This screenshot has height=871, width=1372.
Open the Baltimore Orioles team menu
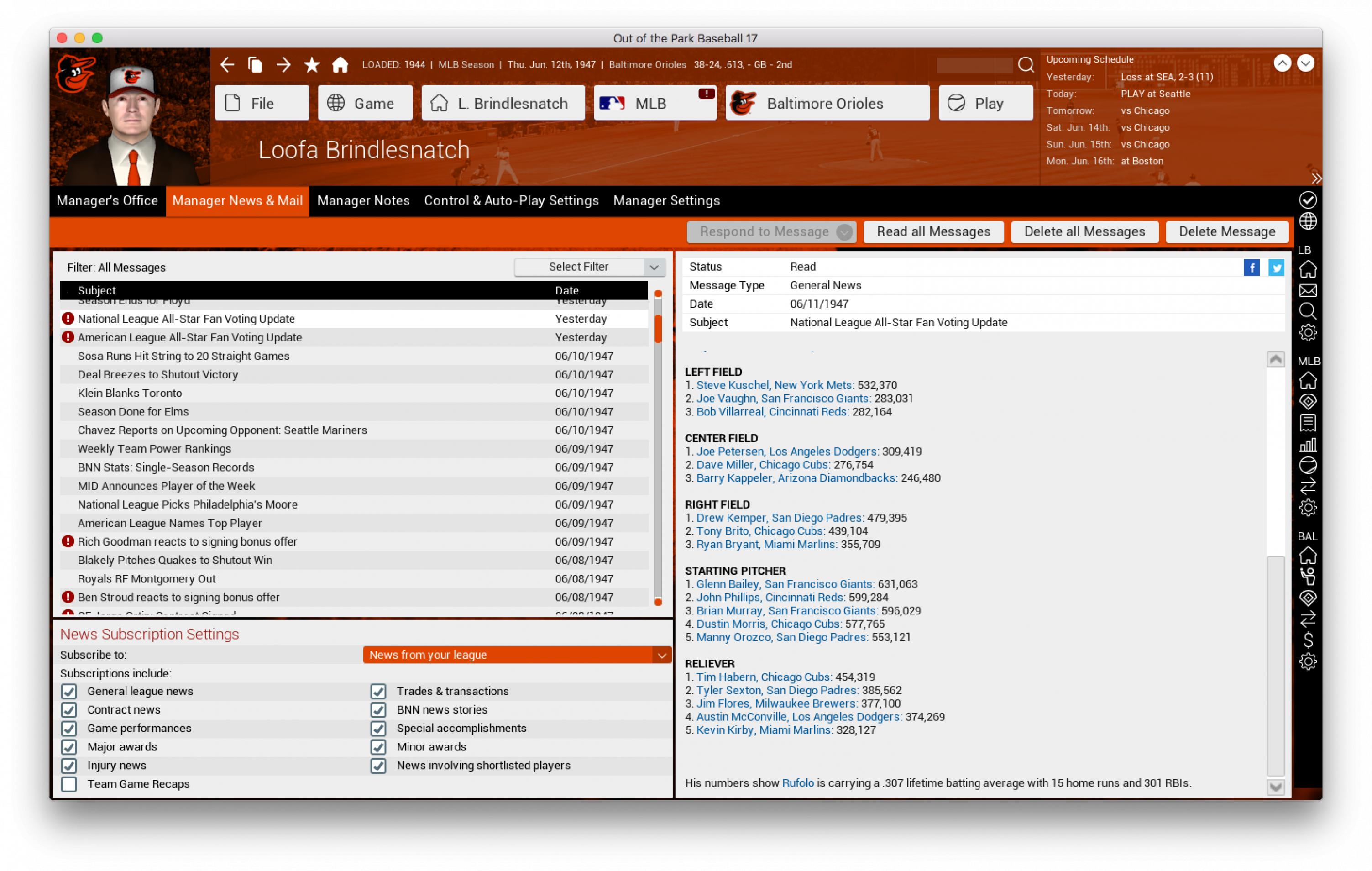[x=827, y=103]
